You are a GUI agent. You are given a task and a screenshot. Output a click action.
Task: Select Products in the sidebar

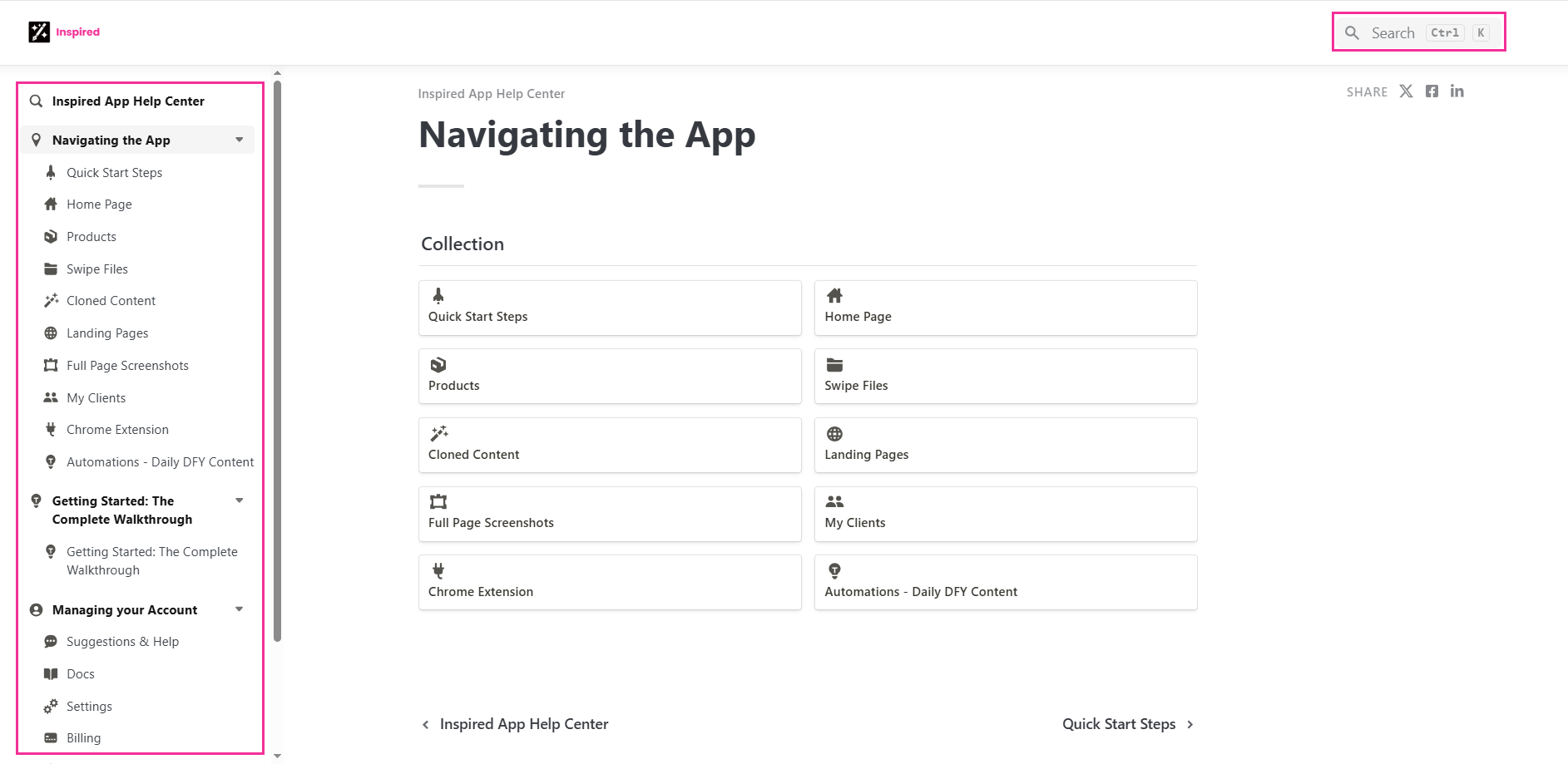[x=92, y=237]
